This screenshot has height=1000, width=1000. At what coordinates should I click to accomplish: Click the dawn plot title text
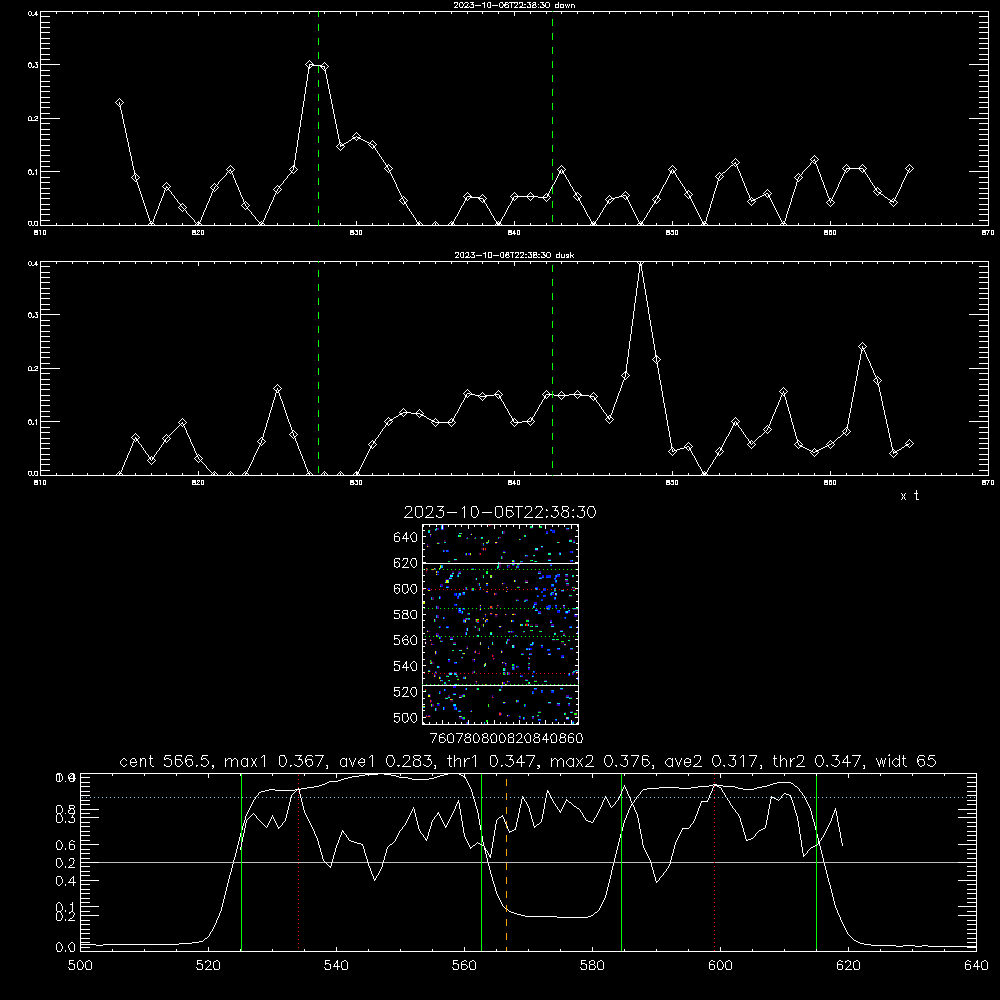point(514,5)
